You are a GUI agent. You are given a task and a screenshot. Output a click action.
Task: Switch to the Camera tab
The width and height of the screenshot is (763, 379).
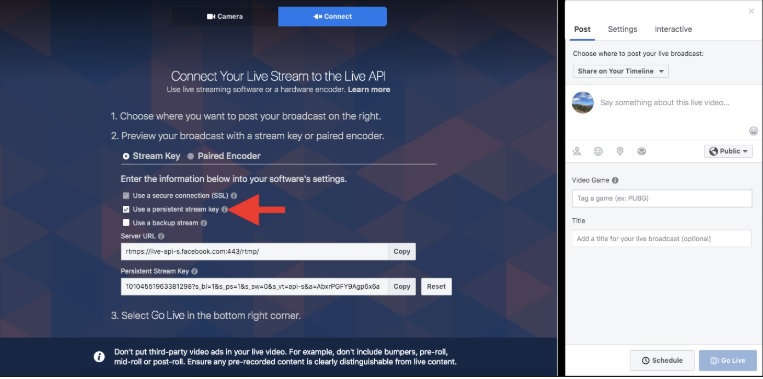[x=224, y=17]
